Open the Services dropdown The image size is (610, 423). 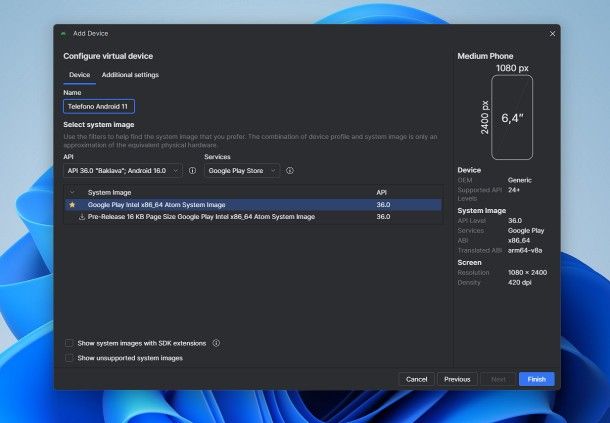(x=241, y=171)
